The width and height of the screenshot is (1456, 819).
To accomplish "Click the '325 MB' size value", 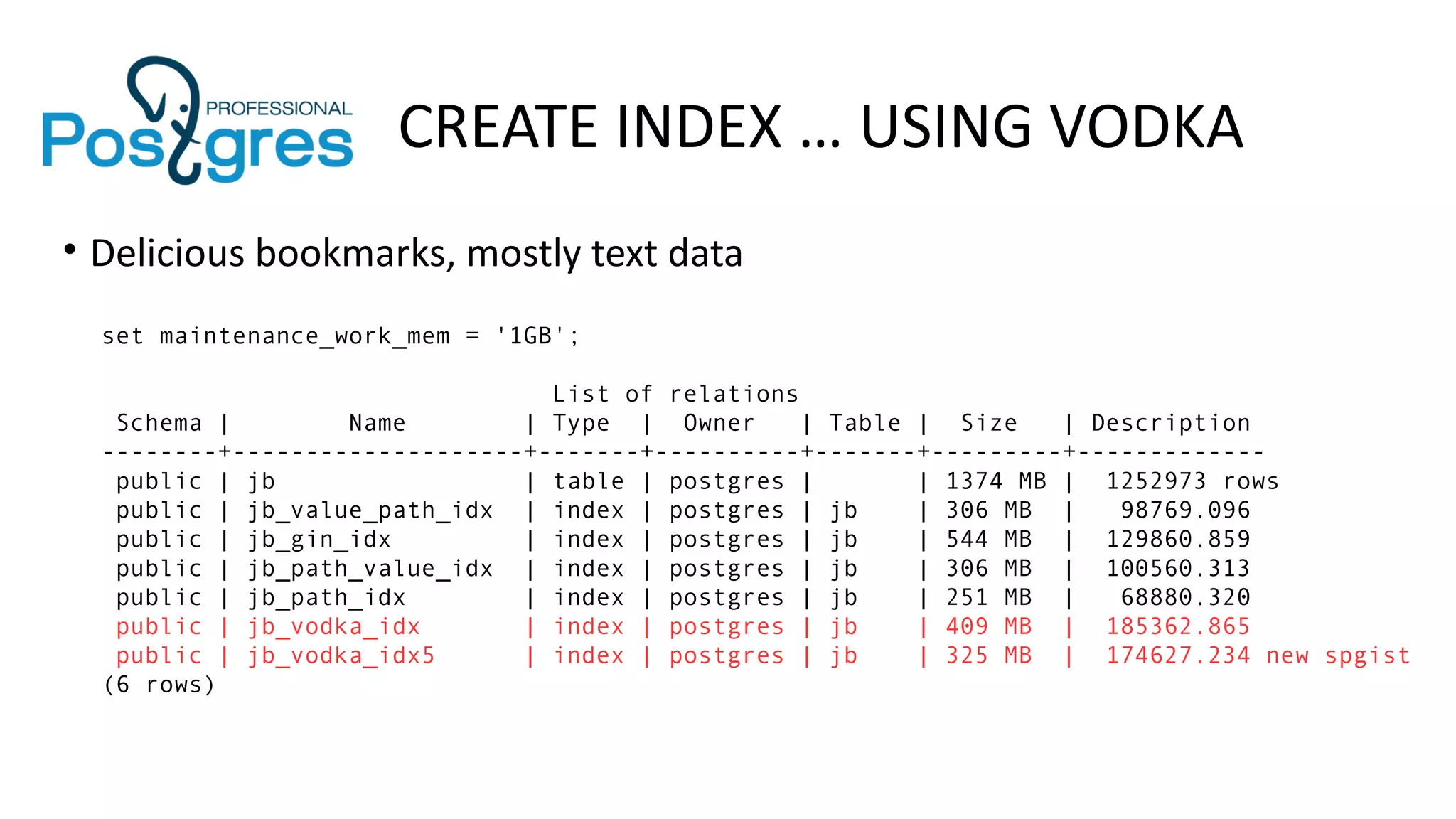I will click(x=989, y=655).
